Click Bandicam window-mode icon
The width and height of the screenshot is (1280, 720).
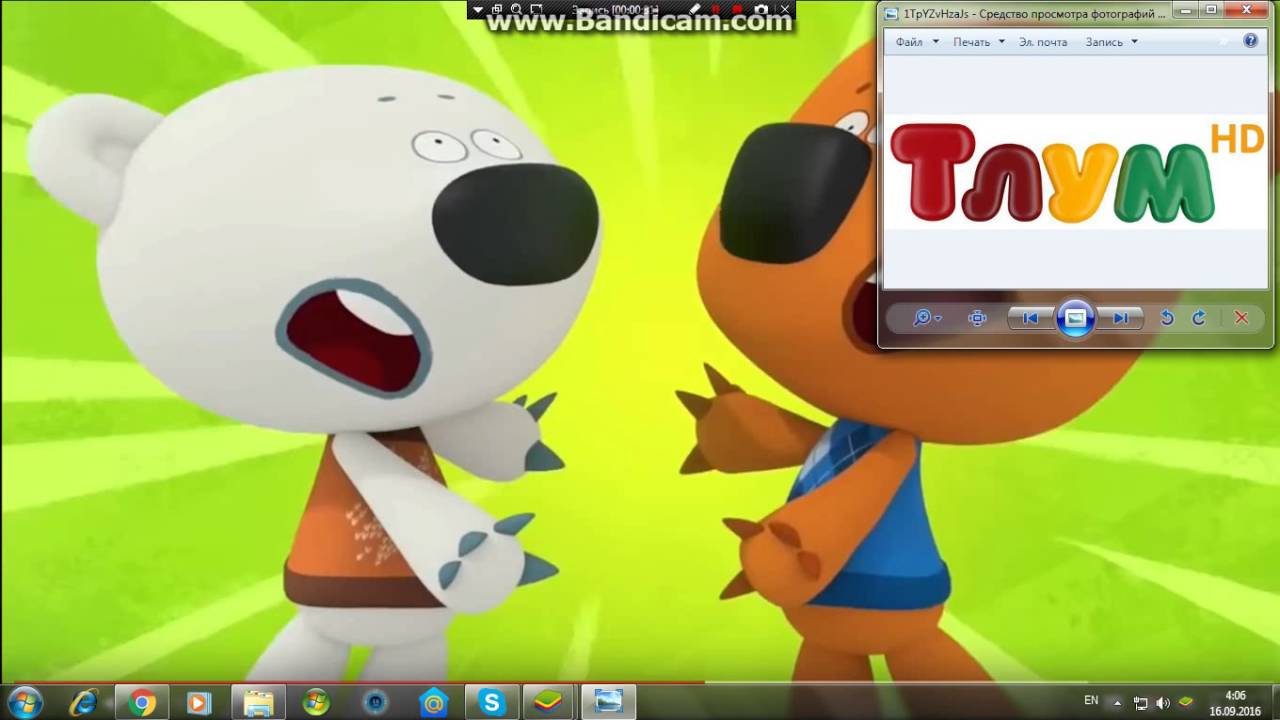tap(497, 10)
